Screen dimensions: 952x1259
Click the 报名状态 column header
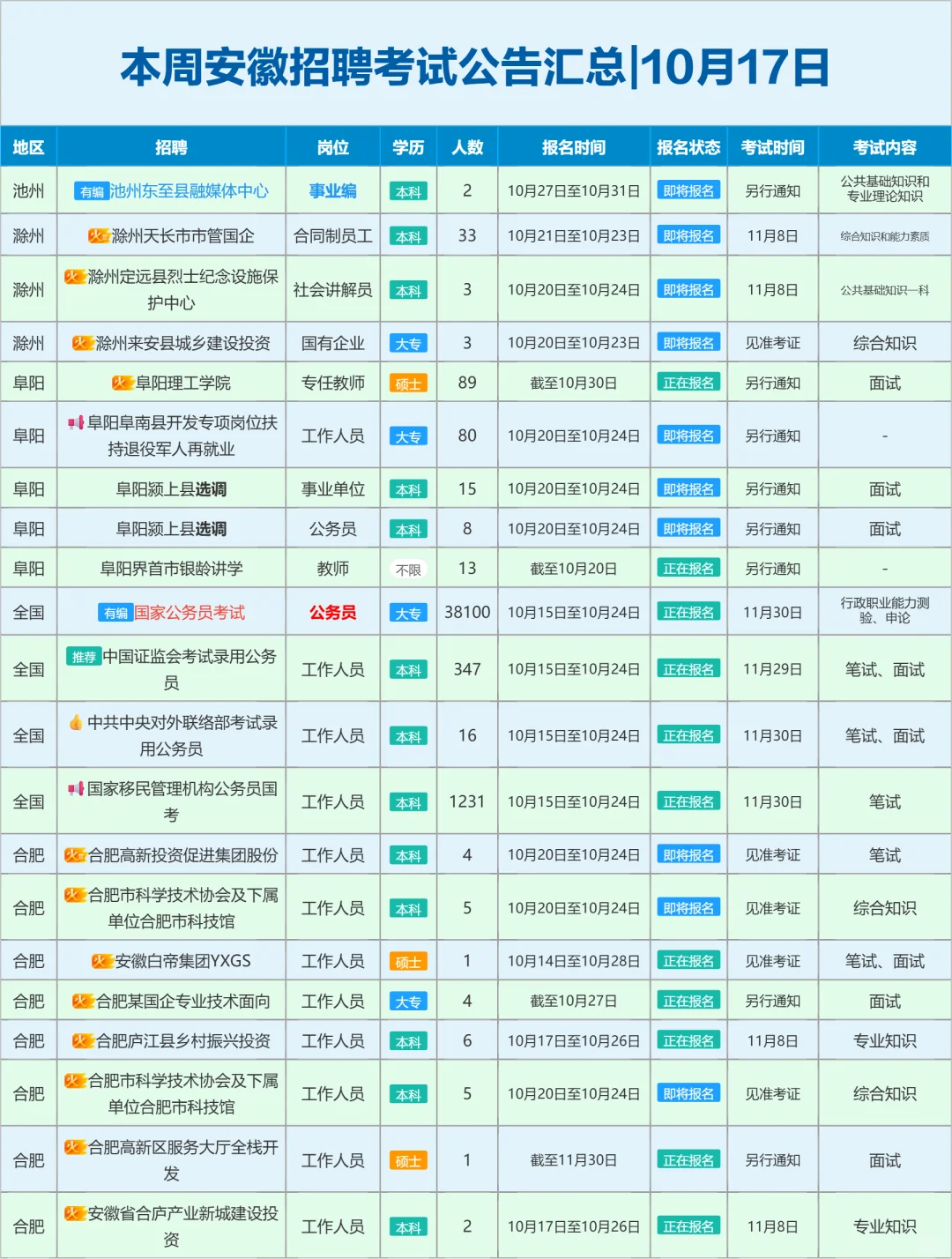coord(688,147)
